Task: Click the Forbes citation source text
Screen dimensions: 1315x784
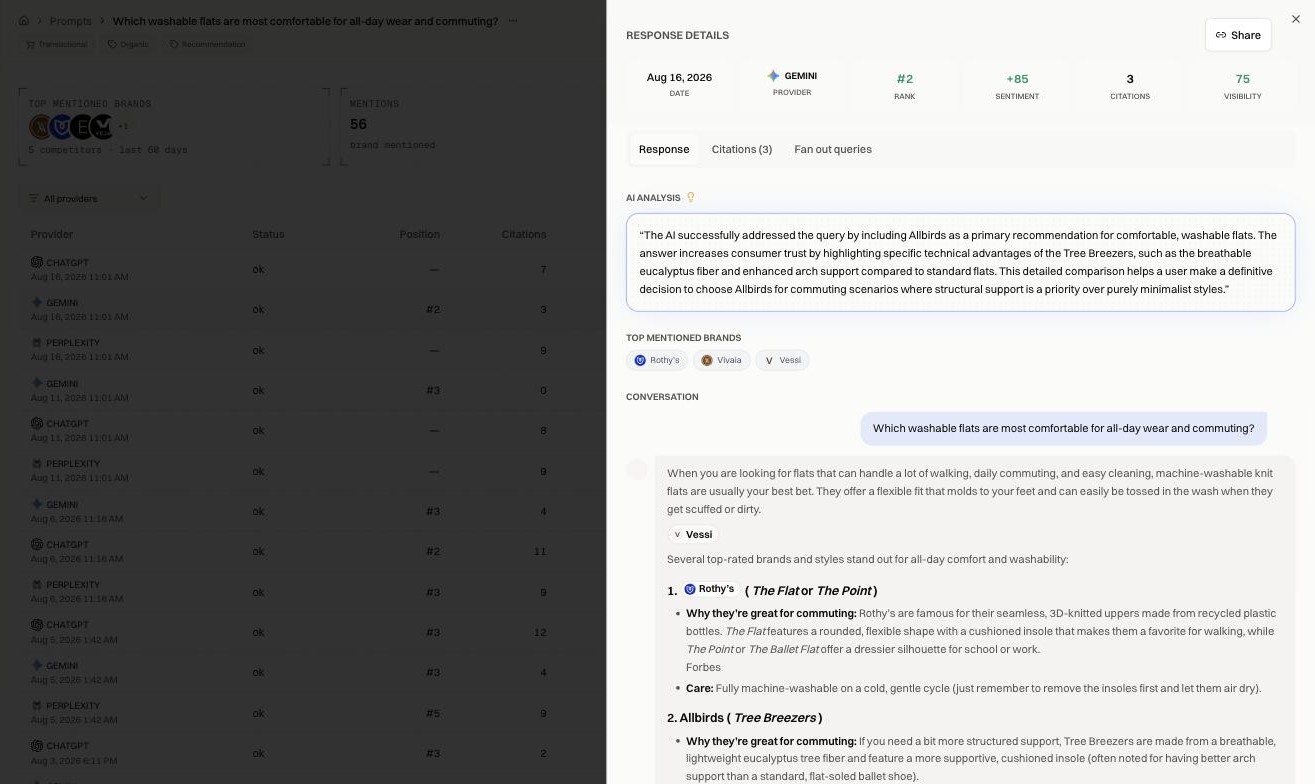Action: (x=703, y=667)
